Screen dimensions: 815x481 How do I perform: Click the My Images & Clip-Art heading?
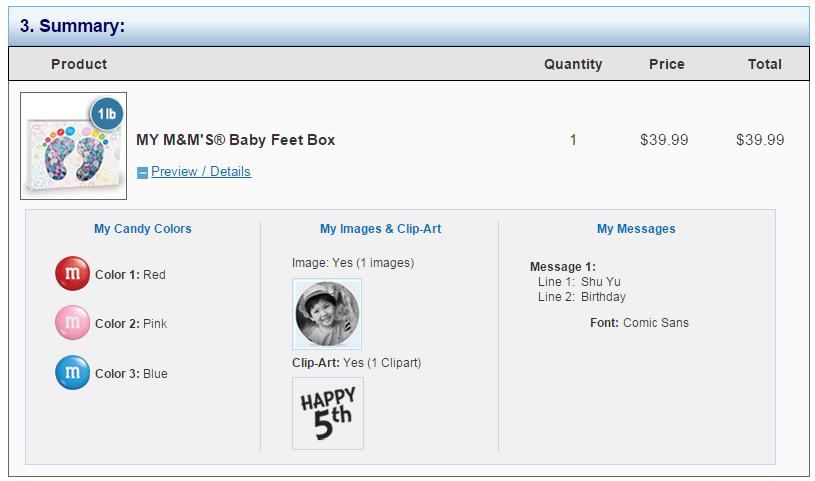coord(380,229)
